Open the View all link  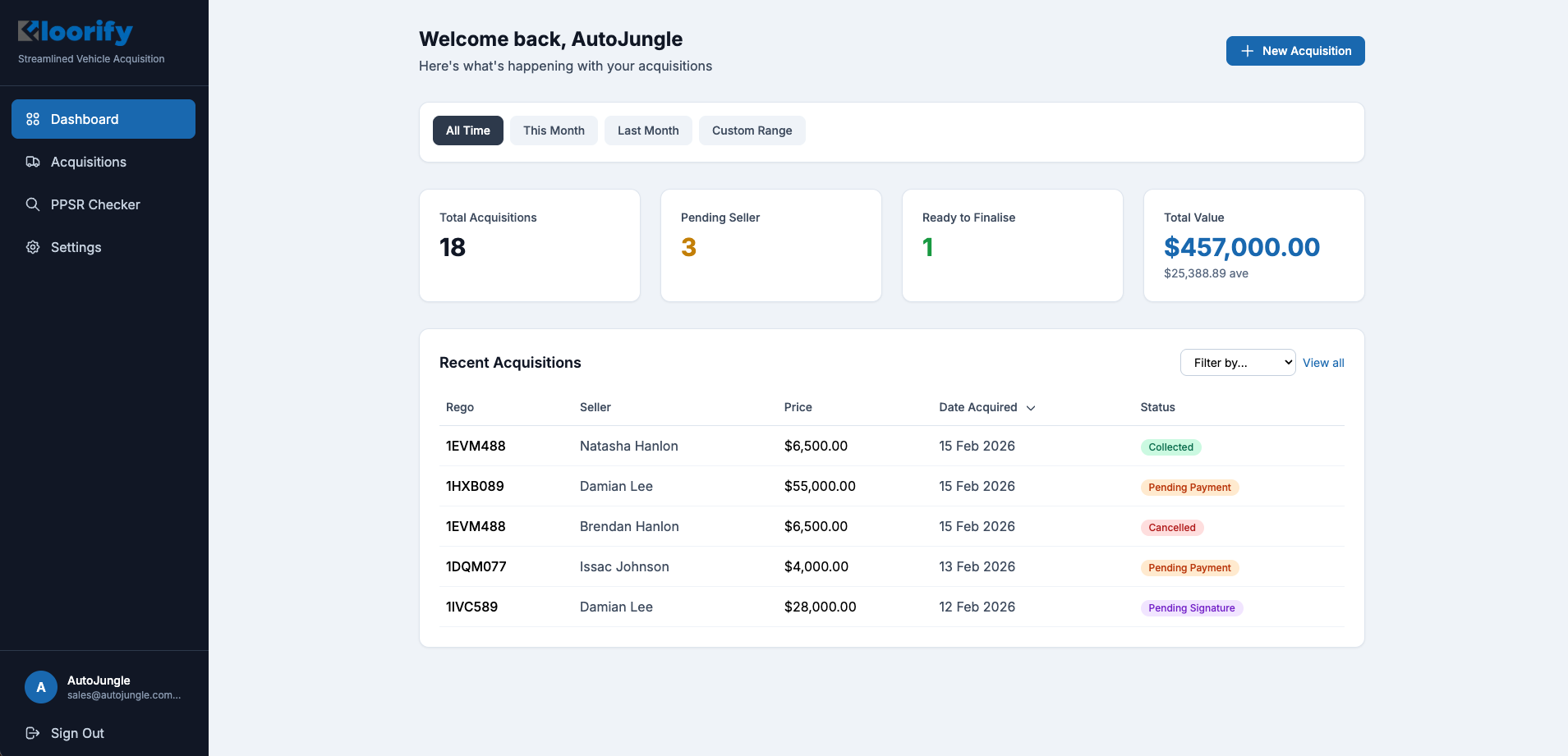click(x=1322, y=362)
